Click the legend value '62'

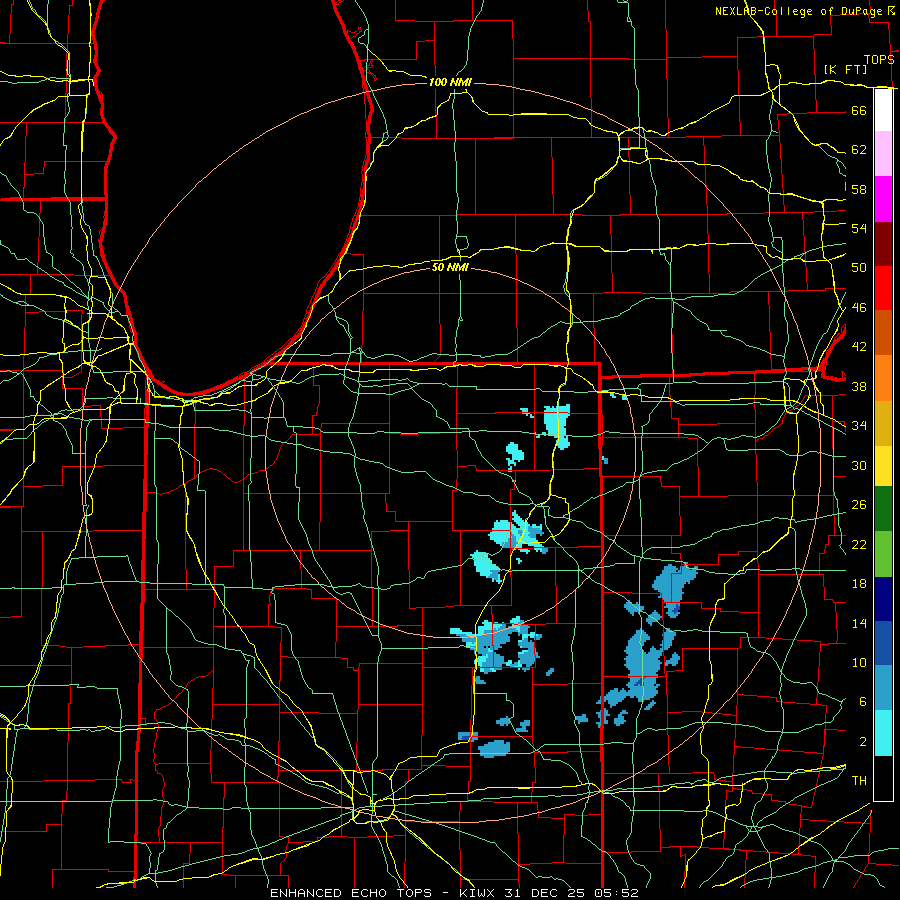(859, 150)
